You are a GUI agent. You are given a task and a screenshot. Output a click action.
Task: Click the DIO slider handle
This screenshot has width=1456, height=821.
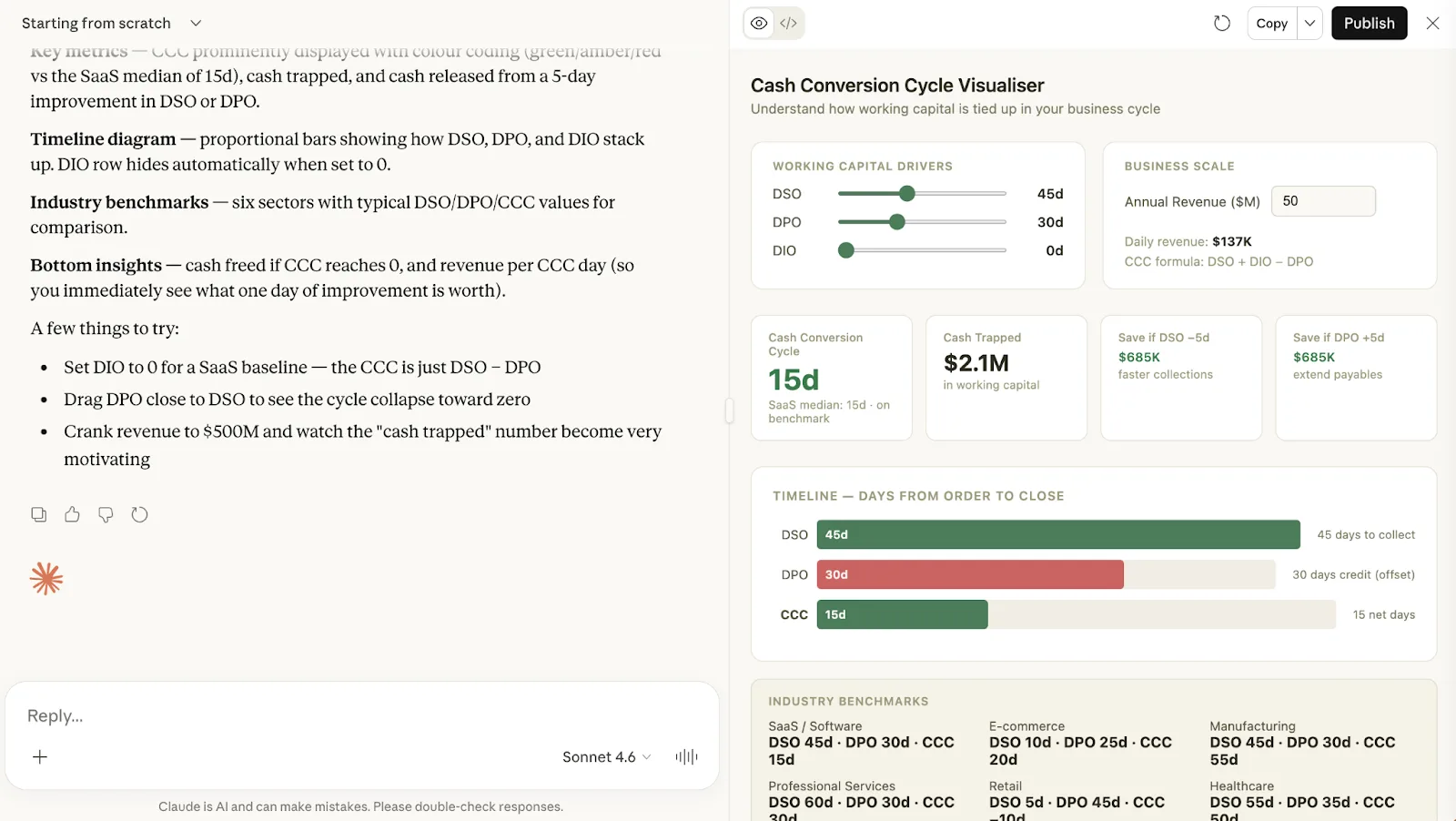click(x=846, y=249)
